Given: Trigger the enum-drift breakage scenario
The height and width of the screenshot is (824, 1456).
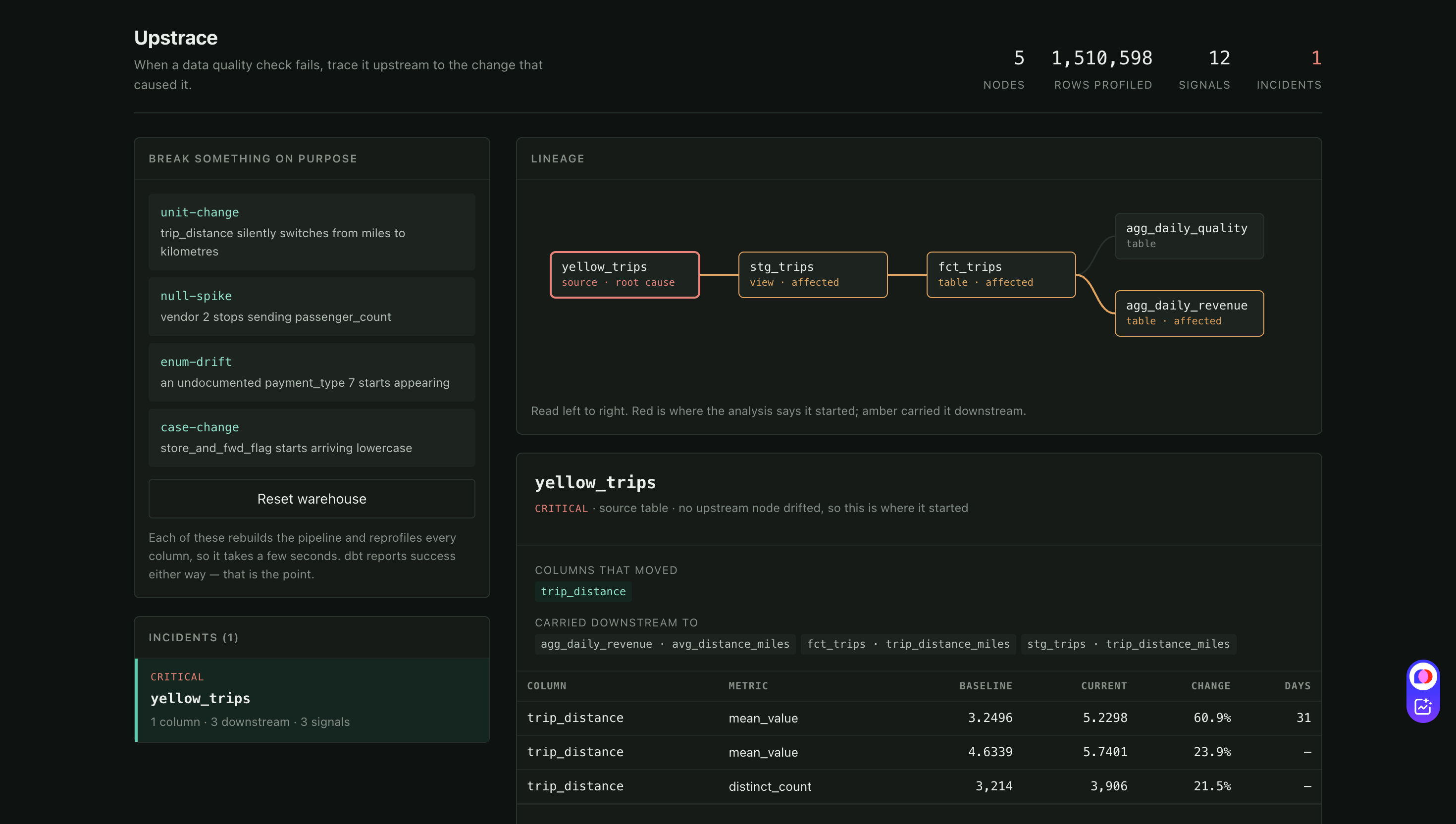Looking at the screenshot, I should (x=312, y=372).
